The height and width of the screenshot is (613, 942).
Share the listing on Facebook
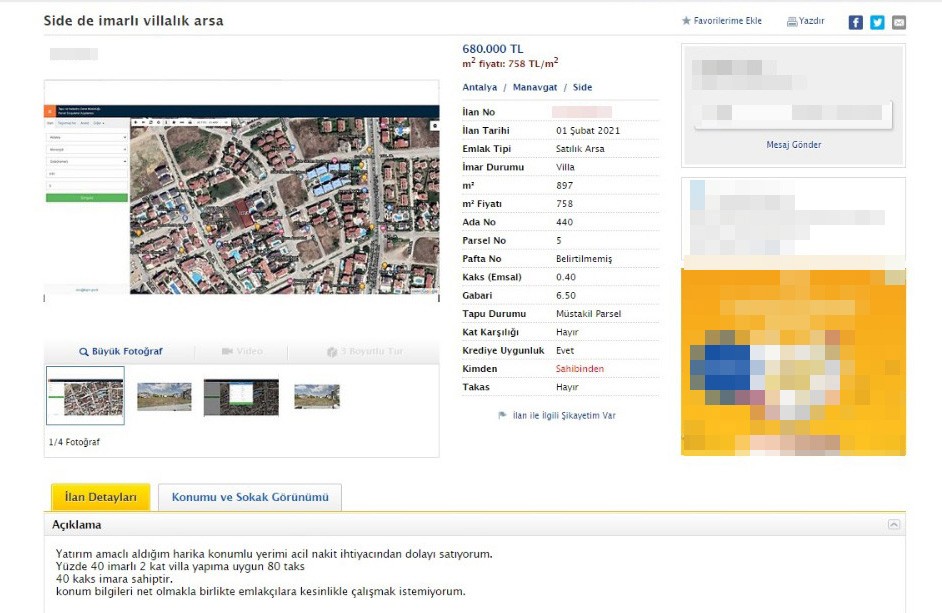(x=855, y=22)
